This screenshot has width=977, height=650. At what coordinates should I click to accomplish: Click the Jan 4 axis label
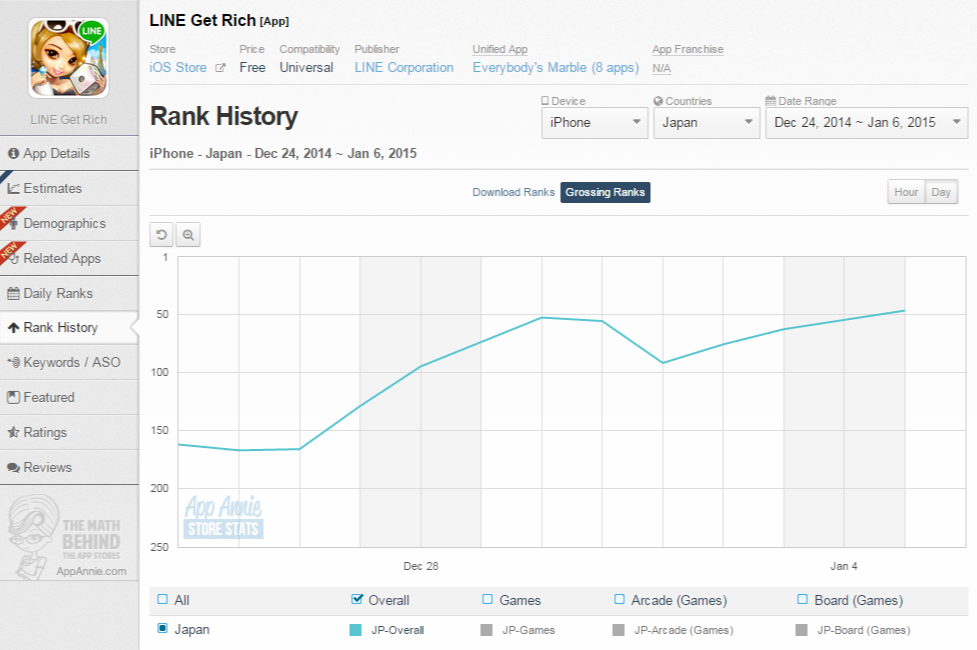pyautogui.click(x=844, y=566)
